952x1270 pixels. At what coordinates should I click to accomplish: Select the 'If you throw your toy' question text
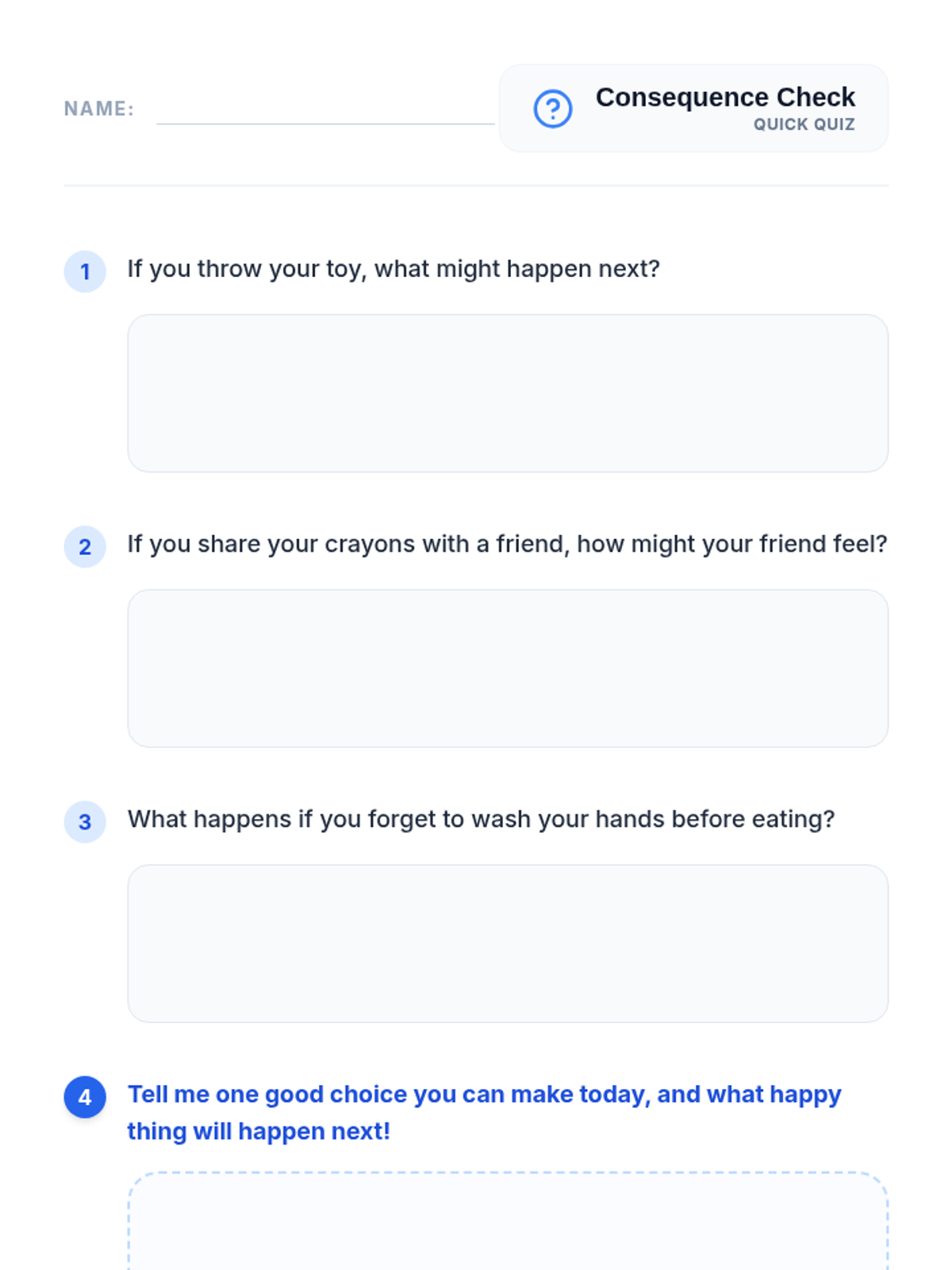coord(393,269)
